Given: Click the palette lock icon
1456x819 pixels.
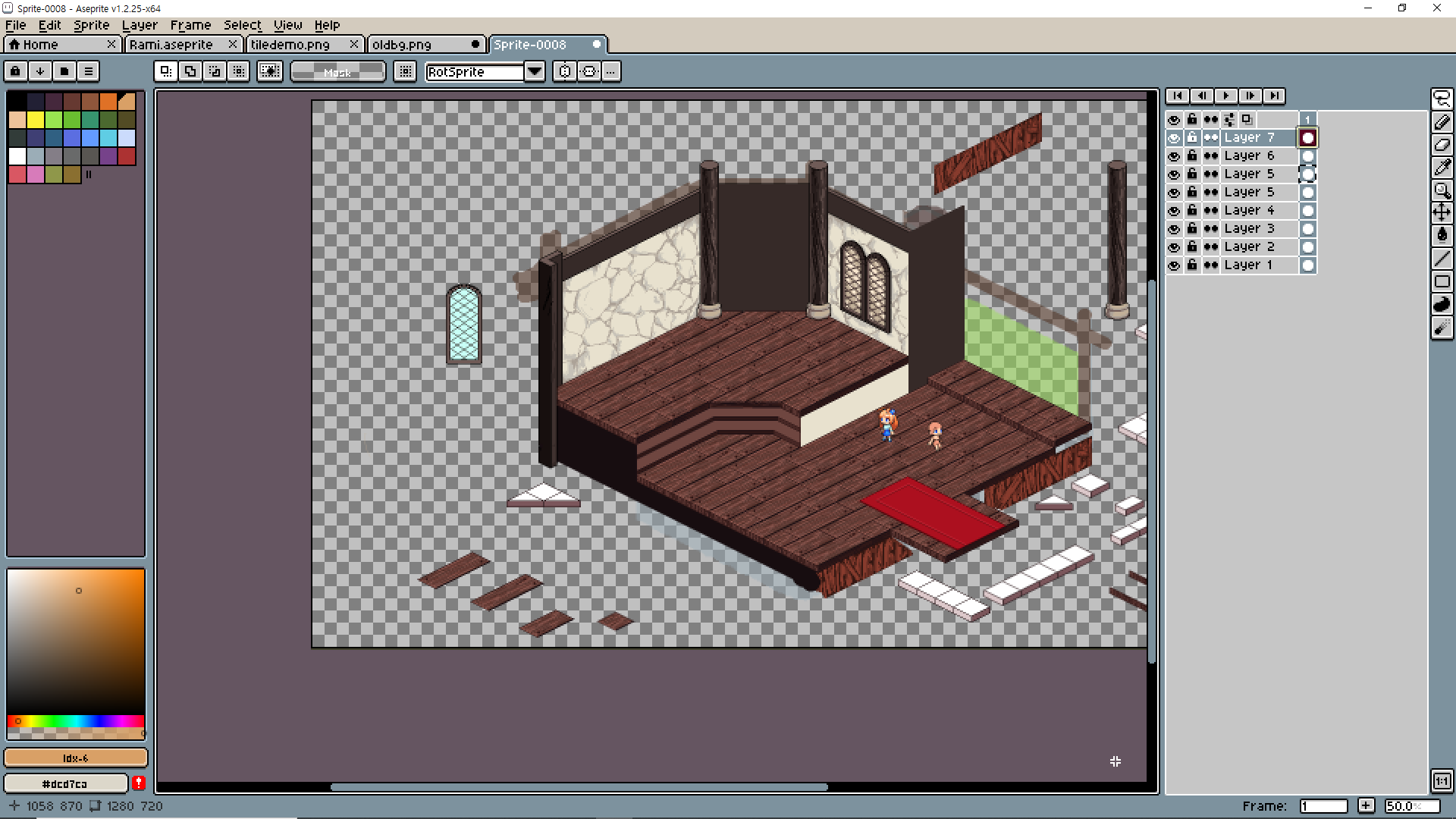Looking at the screenshot, I should pos(15,71).
